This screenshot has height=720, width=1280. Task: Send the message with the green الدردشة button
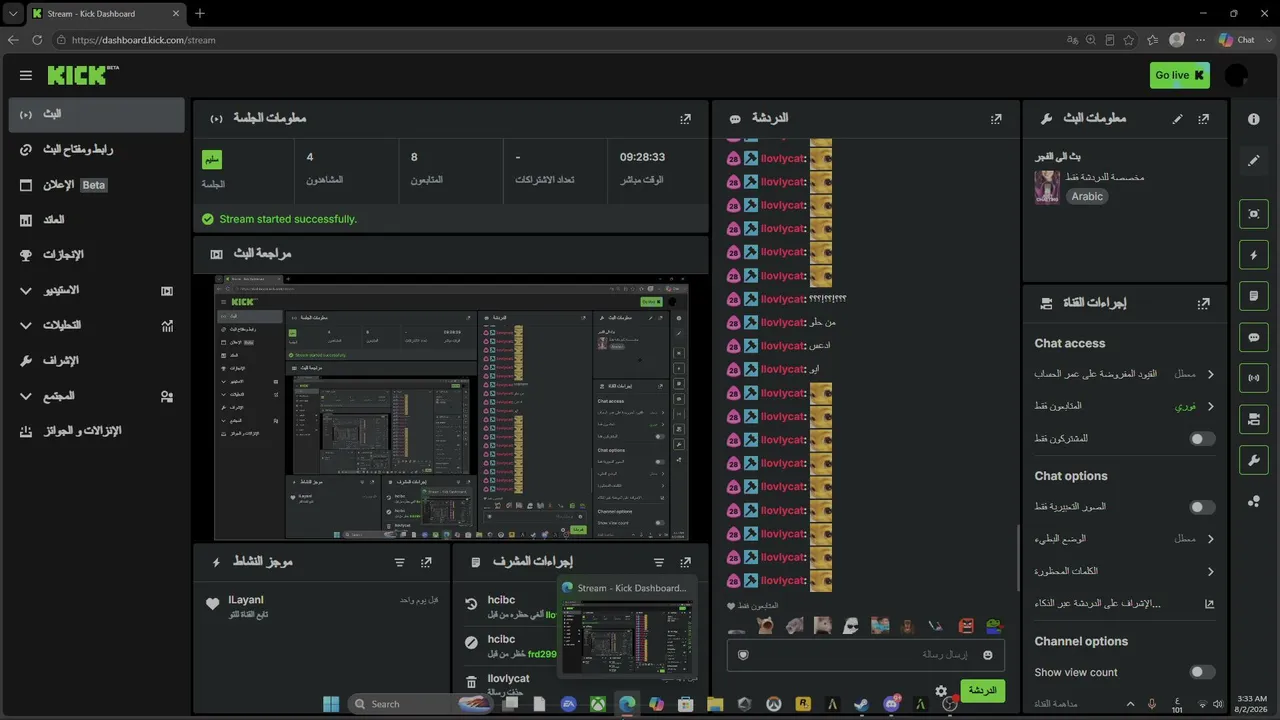coord(982,691)
